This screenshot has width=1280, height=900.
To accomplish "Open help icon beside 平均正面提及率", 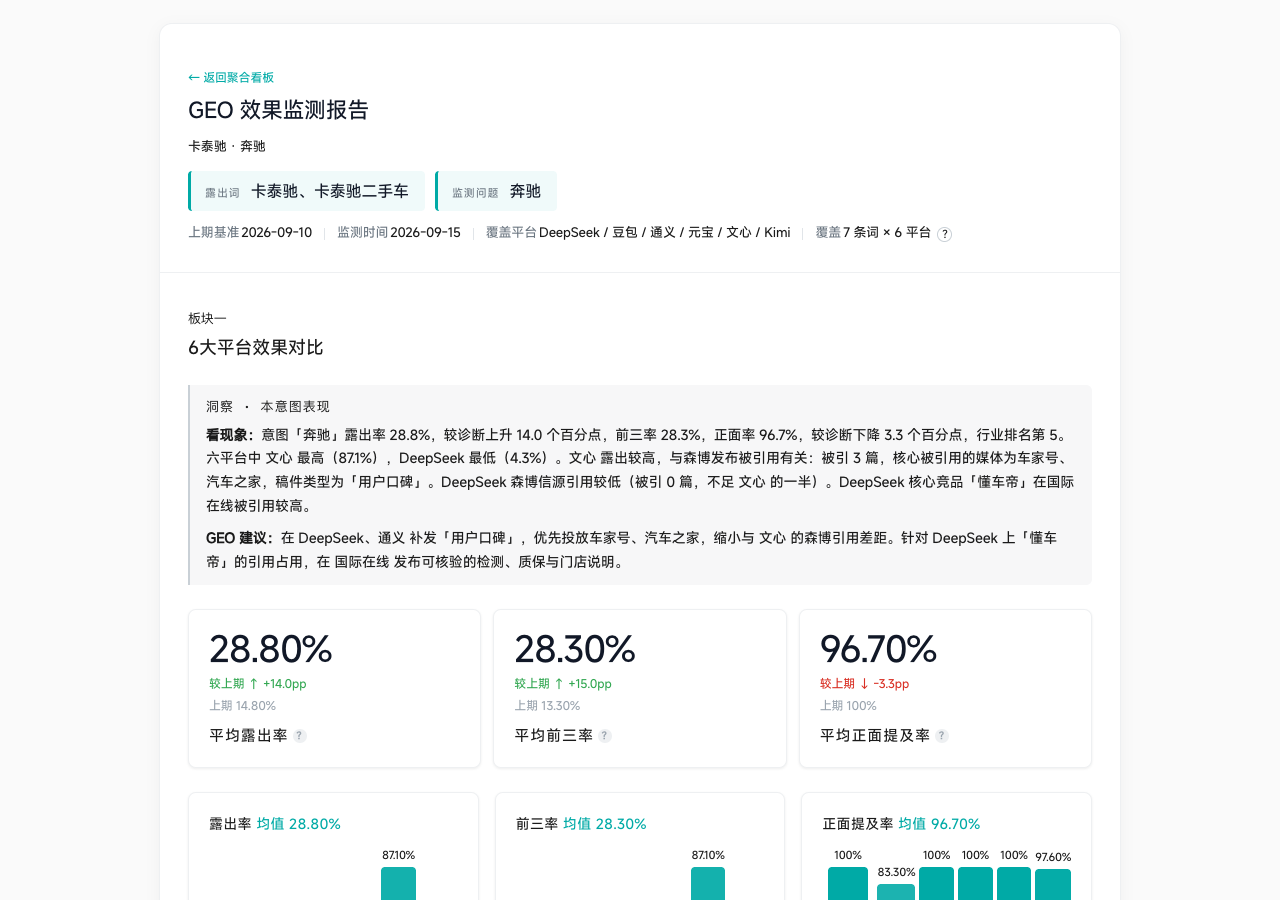I will point(942,736).
